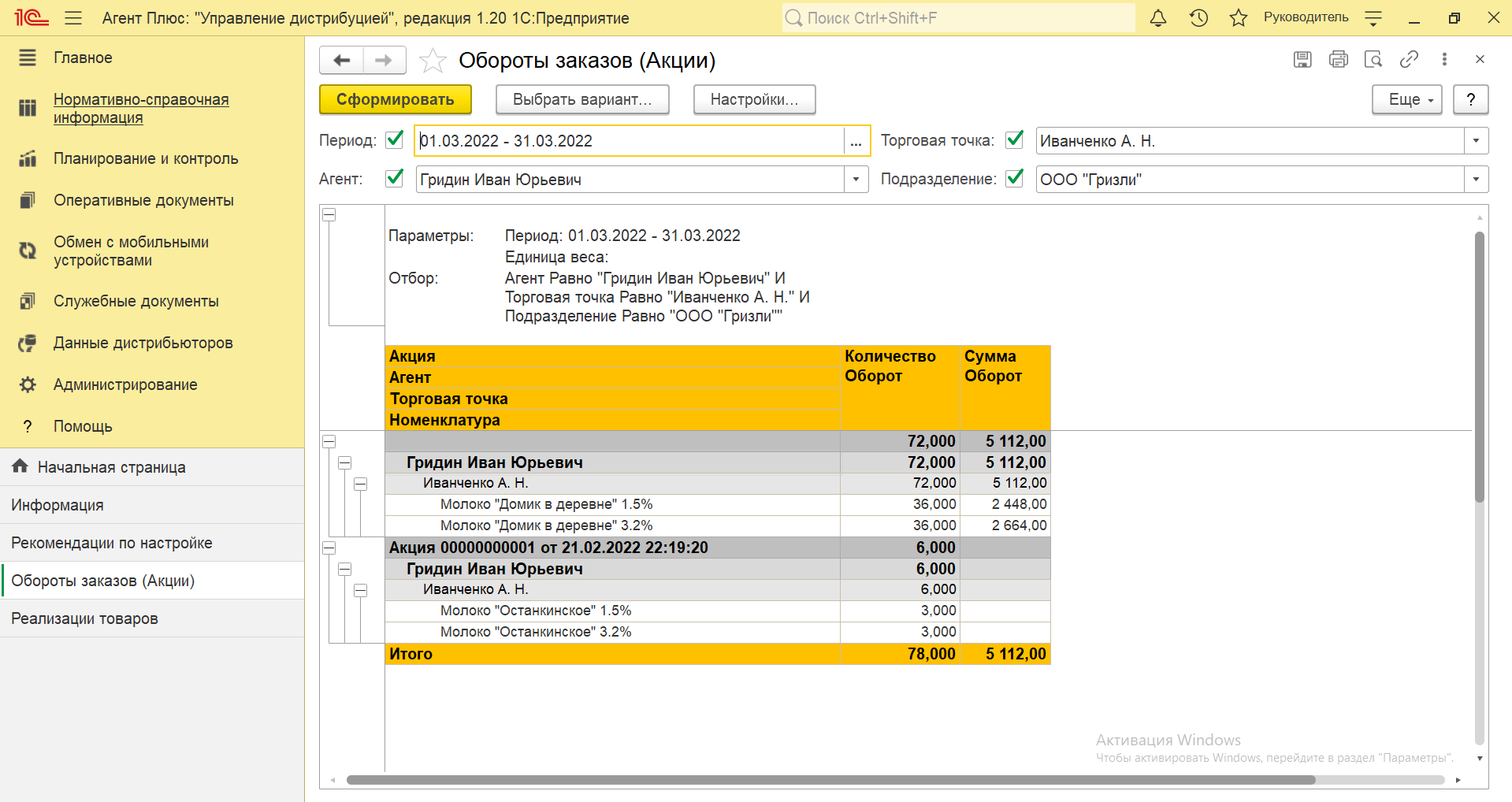Navigate forward with right arrow button
The image size is (1512, 802).
385,60
